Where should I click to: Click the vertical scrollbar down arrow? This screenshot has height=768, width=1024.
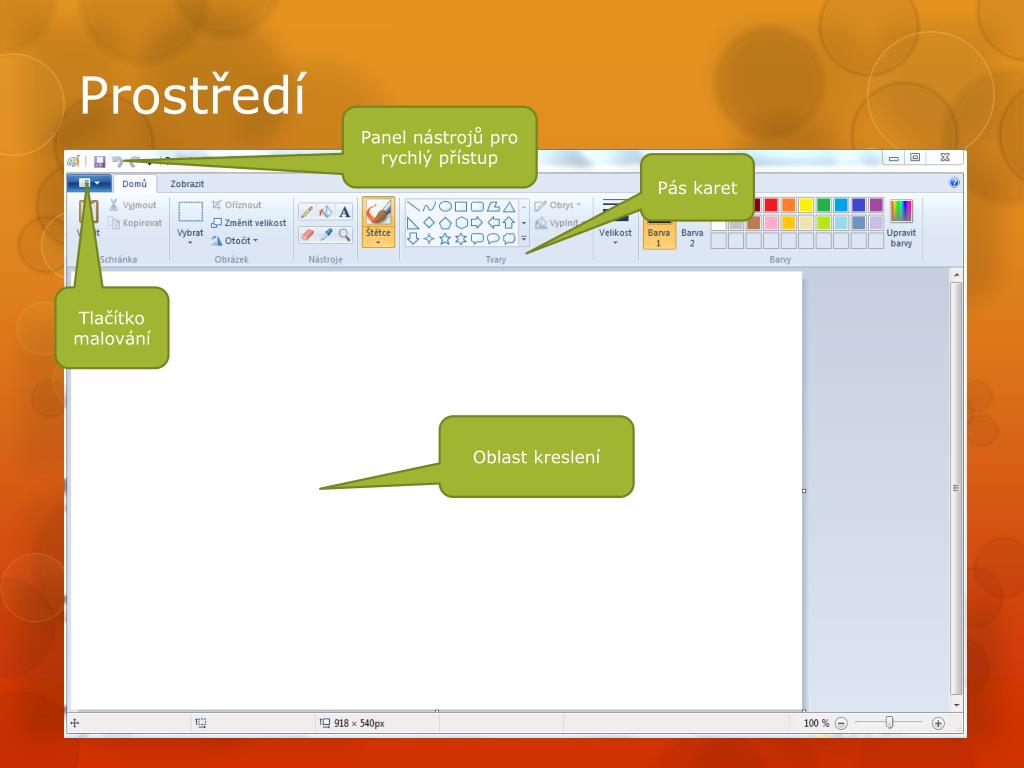pyautogui.click(x=957, y=705)
